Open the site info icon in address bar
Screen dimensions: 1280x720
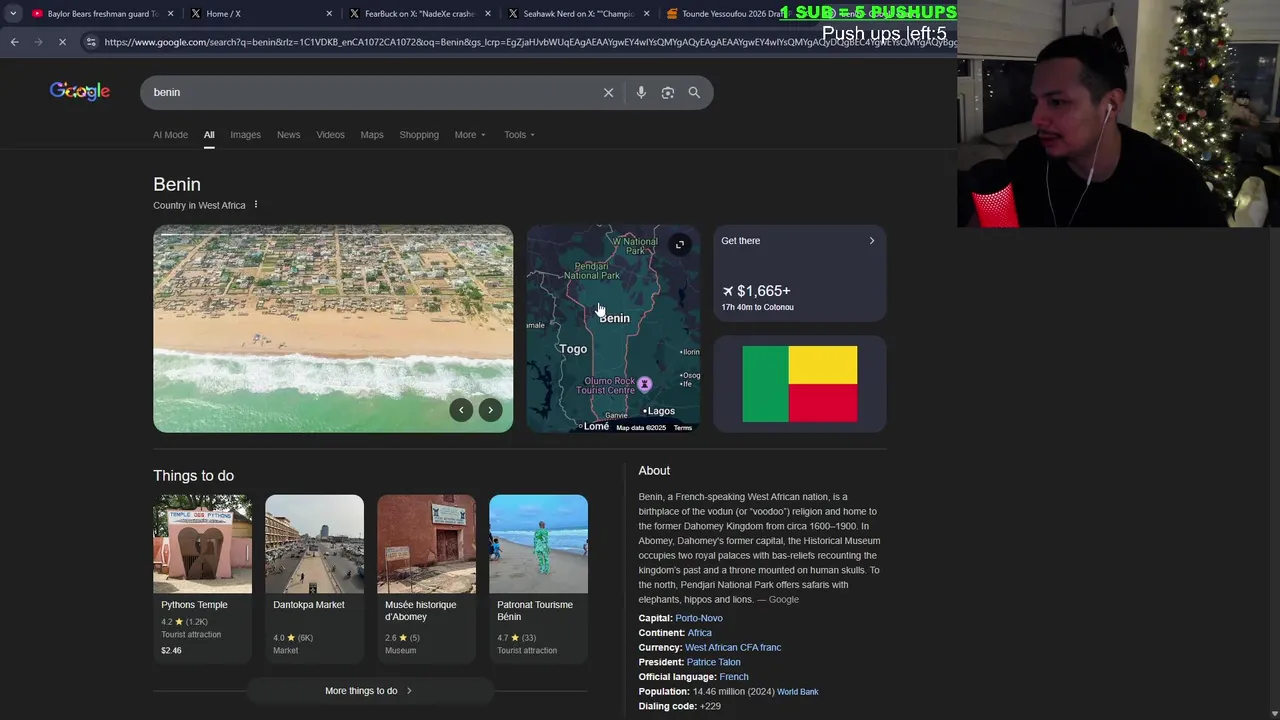pos(91,42)
